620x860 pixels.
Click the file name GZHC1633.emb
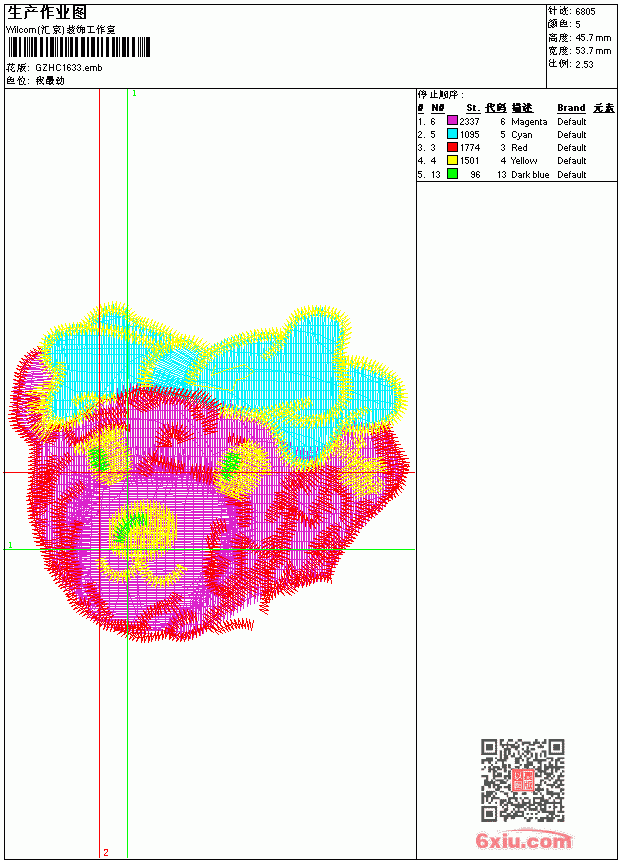pos(69,68)
